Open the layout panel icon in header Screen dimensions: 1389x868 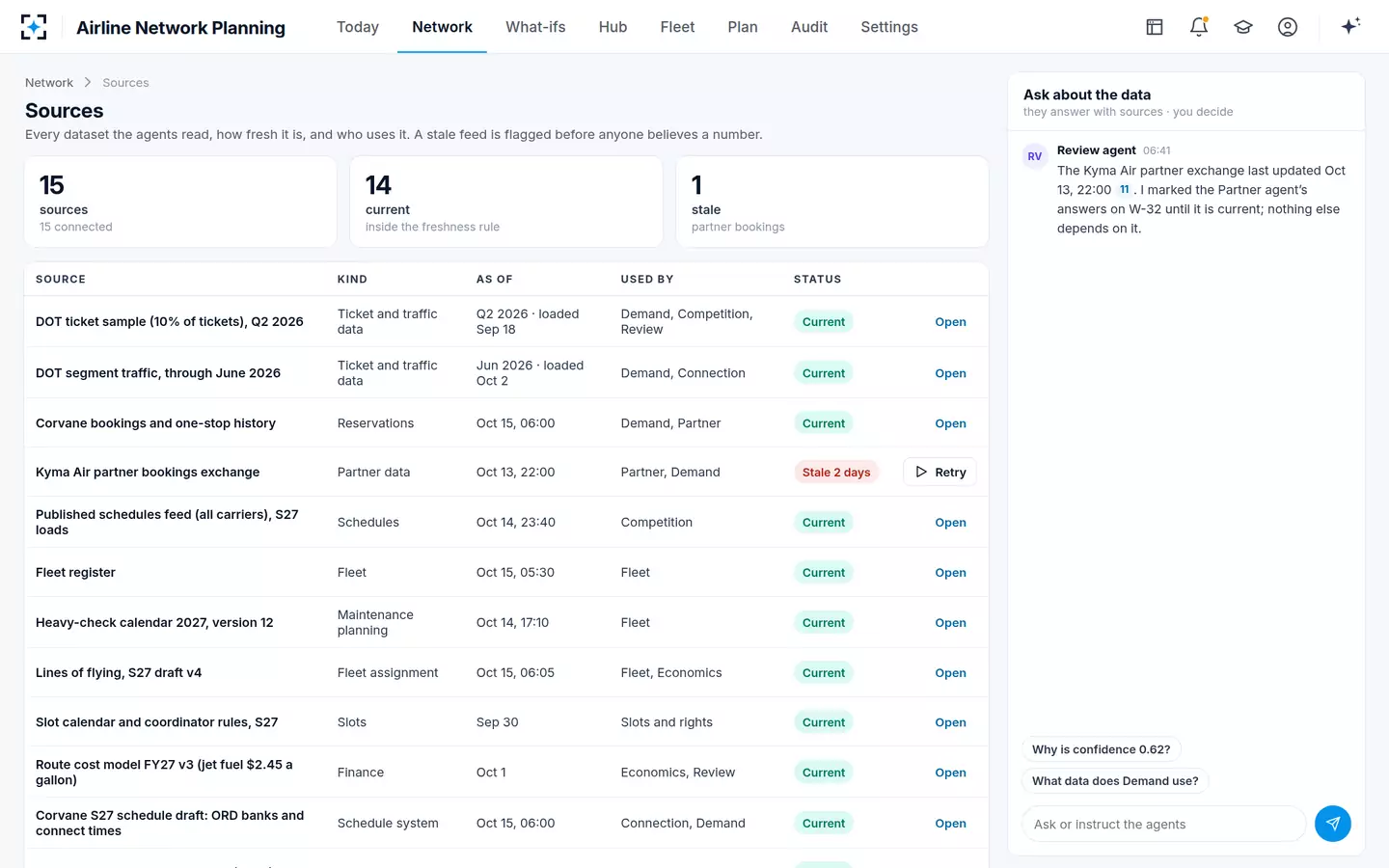tap(1155, 27)
